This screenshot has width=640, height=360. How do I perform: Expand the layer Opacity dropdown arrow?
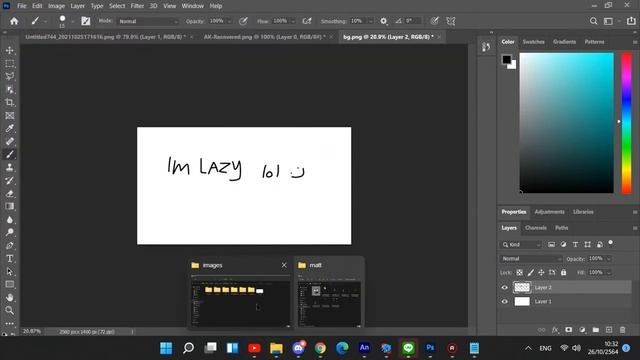(x=609, y=259)
